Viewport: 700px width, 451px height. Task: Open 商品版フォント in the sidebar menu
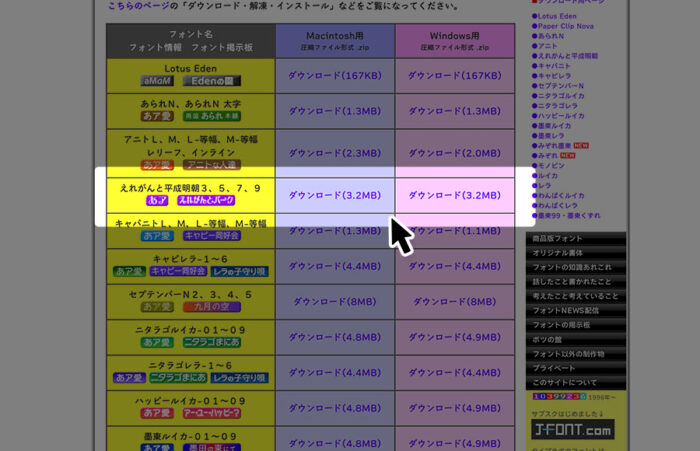coord(559,239)
